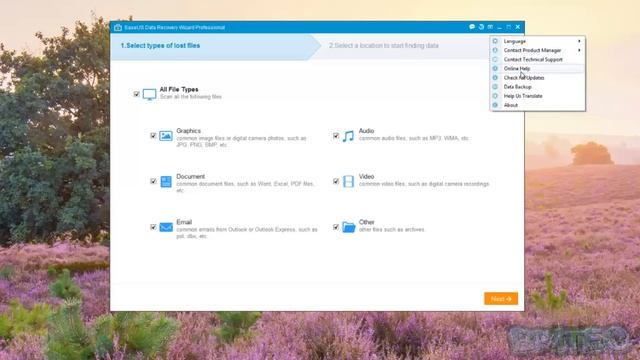
Task: Click the icon beside Data Backup
Action: click(495, 87)
